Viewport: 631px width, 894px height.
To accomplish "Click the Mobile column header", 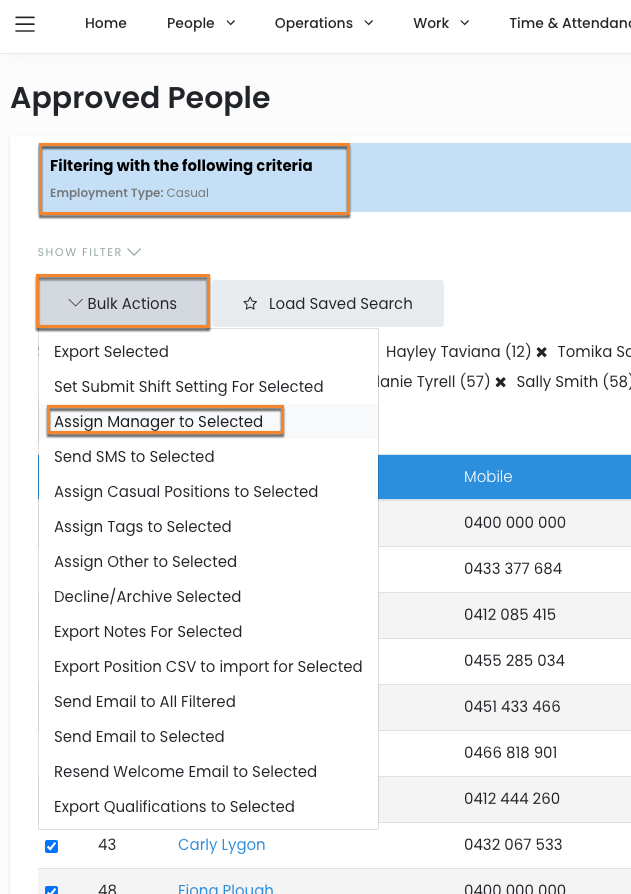I will pyautogui.click(x=488, y=477).
